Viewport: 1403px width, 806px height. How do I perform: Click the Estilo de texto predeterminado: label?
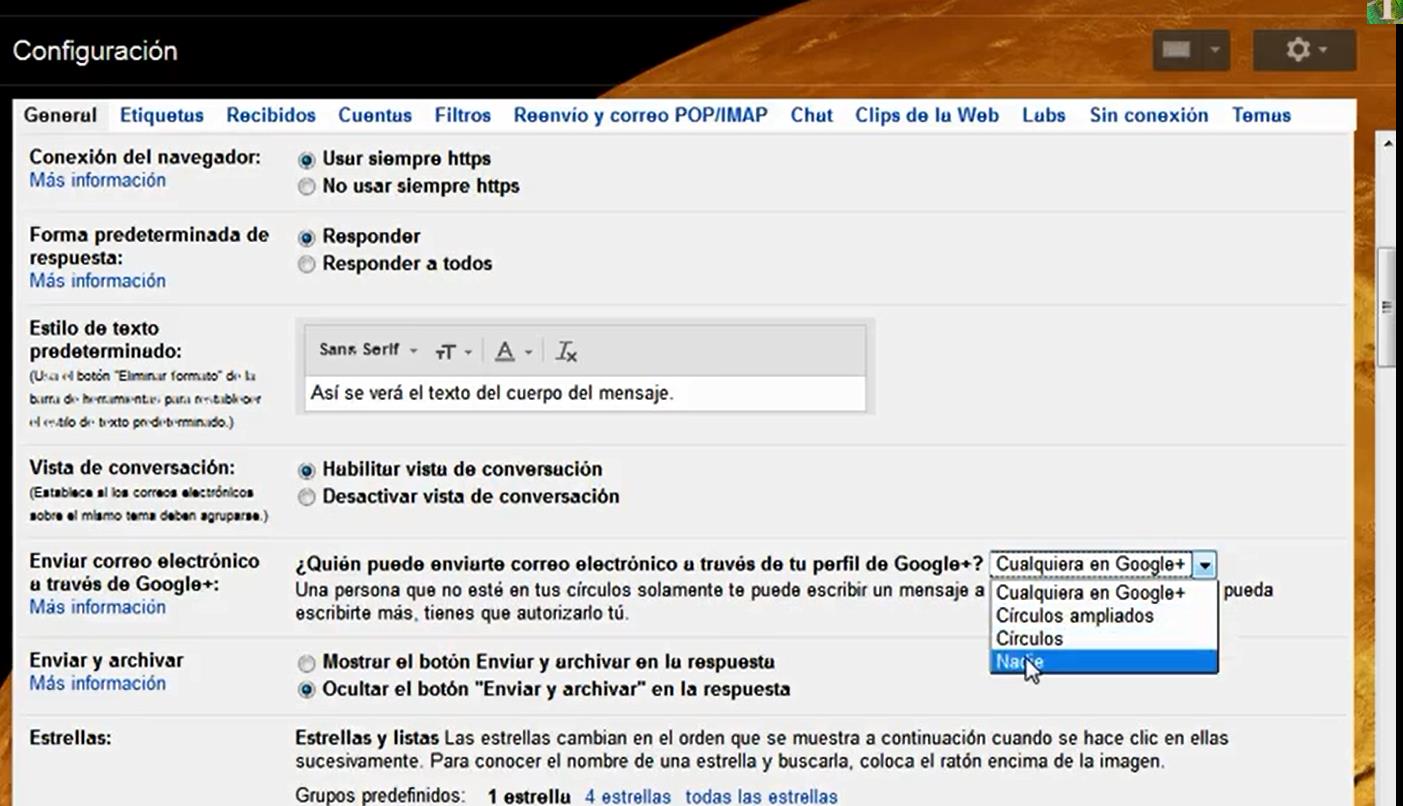tap(105, 340)
